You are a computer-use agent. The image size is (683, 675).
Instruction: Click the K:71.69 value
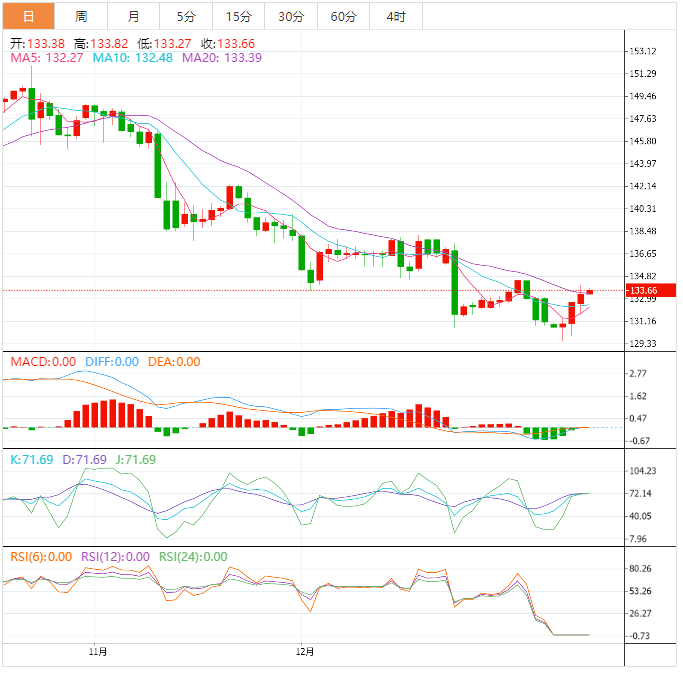[x=32, y=459]
